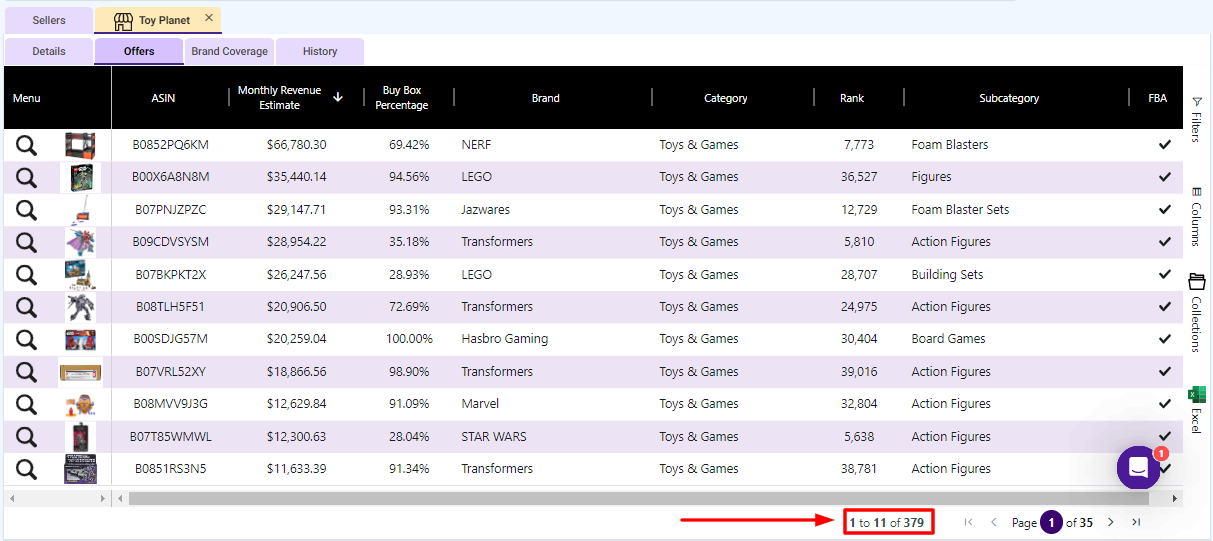The height and width of the screenshot is (541, 1213).
Task: Click the main table horizontal scrollbar
Action: click(x=640, y=498)
